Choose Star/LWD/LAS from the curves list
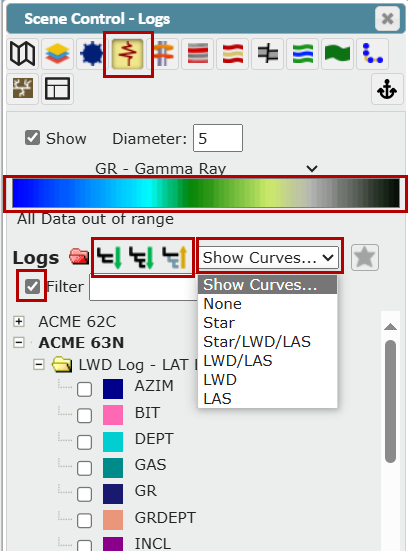The height and width of the screenshot is (551, 408). click(x=257, y=342)
